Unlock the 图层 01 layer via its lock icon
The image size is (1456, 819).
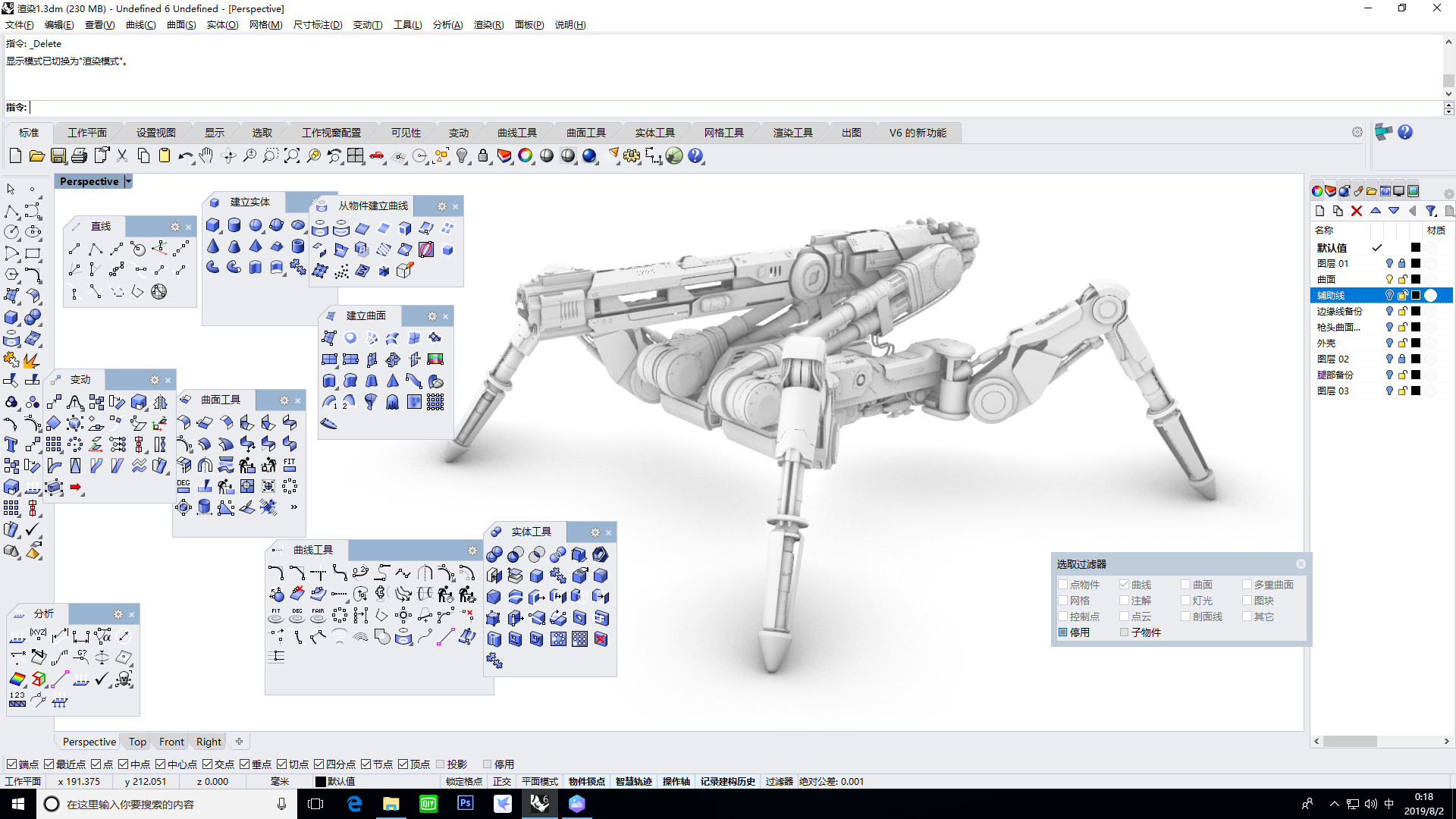point(1402,263)
